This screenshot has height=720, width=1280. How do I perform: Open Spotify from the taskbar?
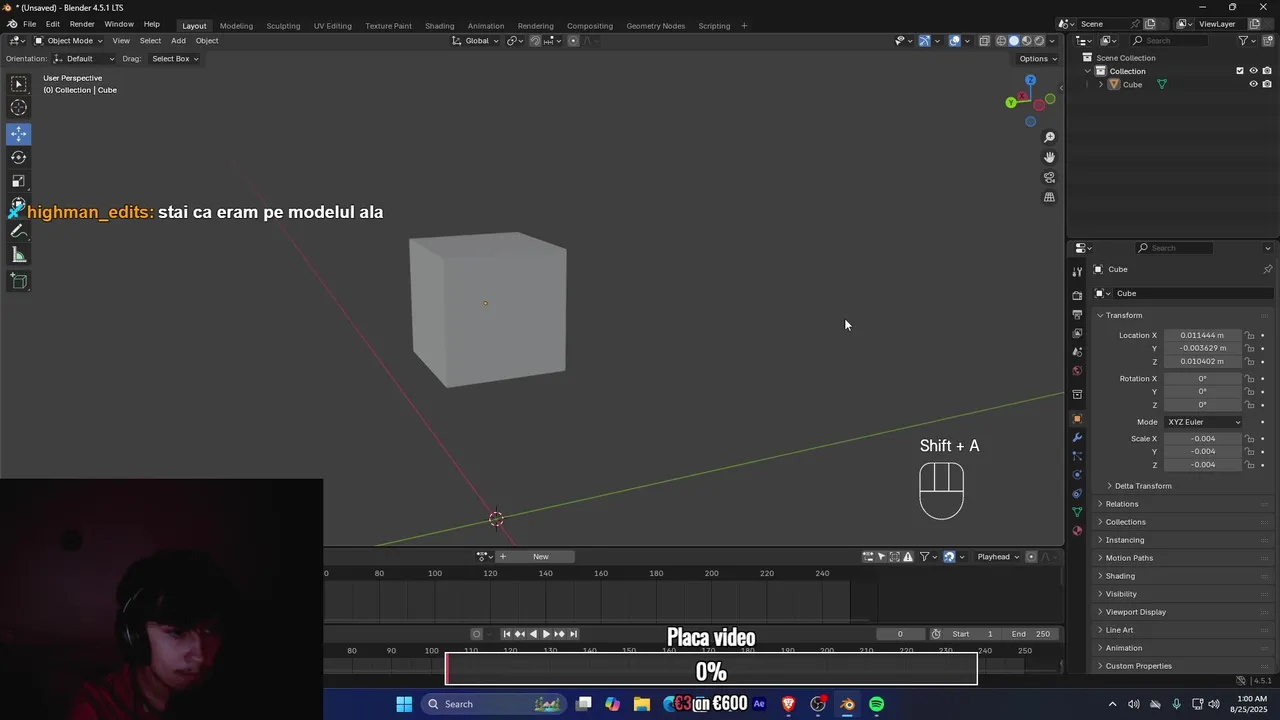[x=876, y=704]
